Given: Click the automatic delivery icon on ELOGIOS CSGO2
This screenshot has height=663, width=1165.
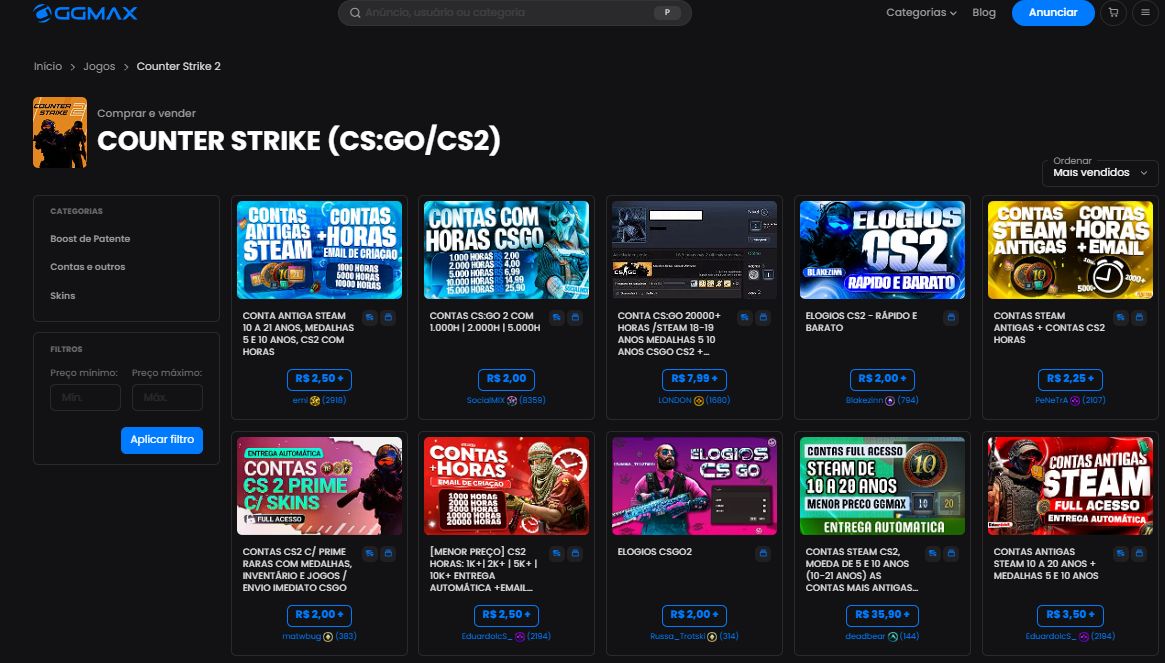Looking at the screenshot, I should tap(763, 553).
